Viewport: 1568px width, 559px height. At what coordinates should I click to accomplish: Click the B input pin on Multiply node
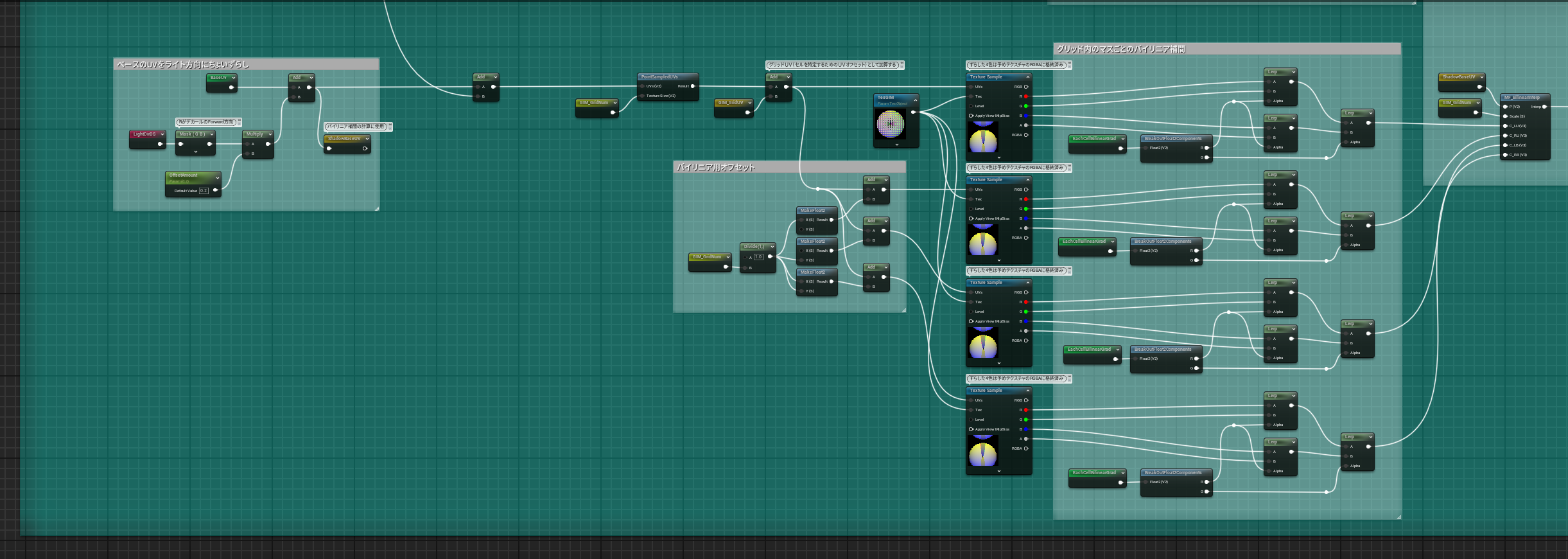[x=247, y=154]
